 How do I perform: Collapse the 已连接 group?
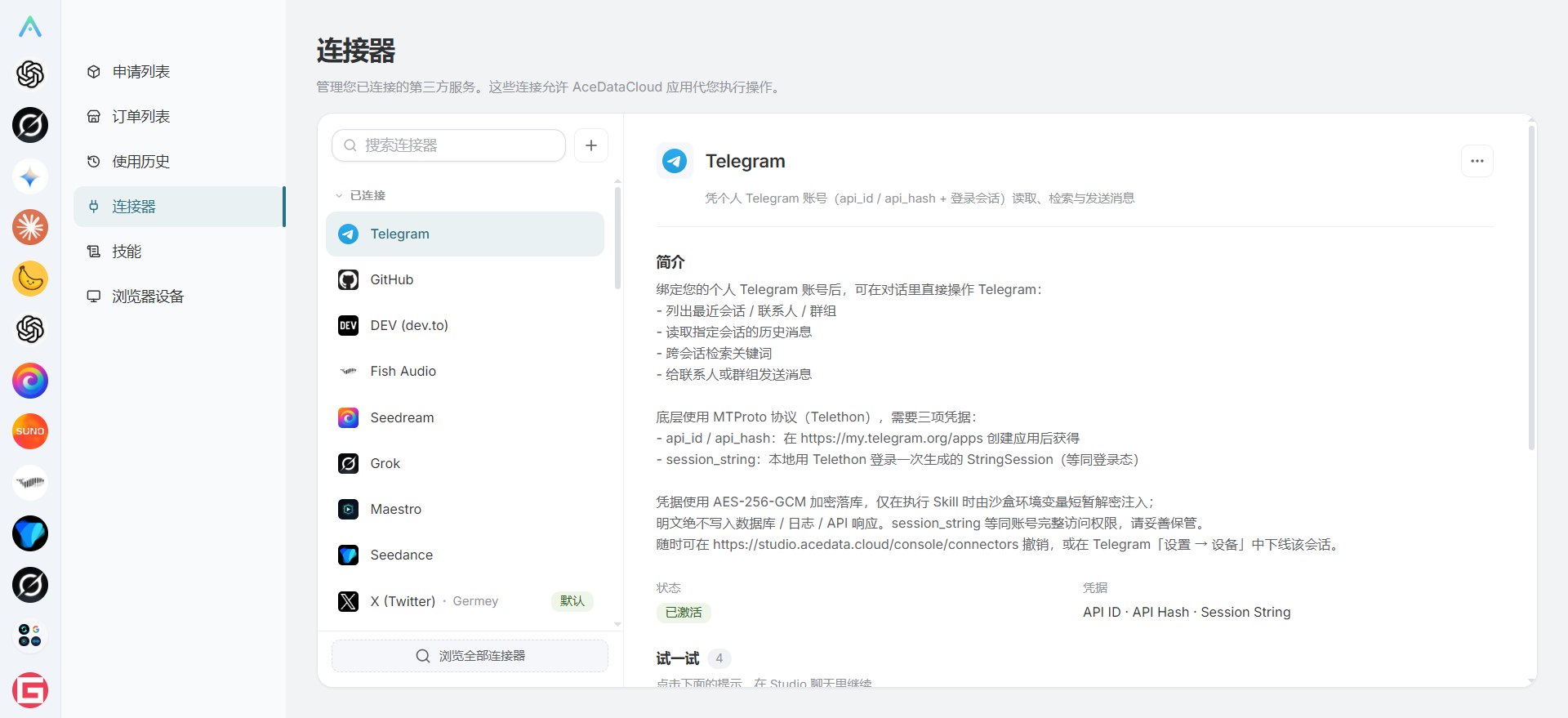(x=361, y=195)
